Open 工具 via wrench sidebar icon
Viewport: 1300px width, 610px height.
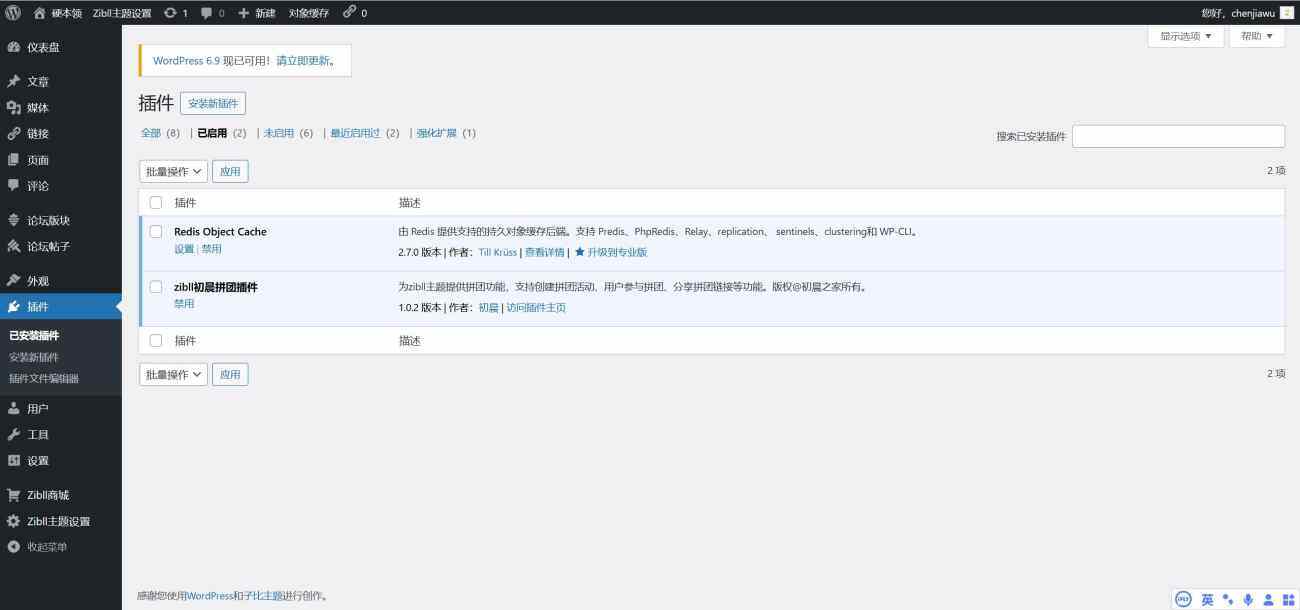tap(15, 434)
